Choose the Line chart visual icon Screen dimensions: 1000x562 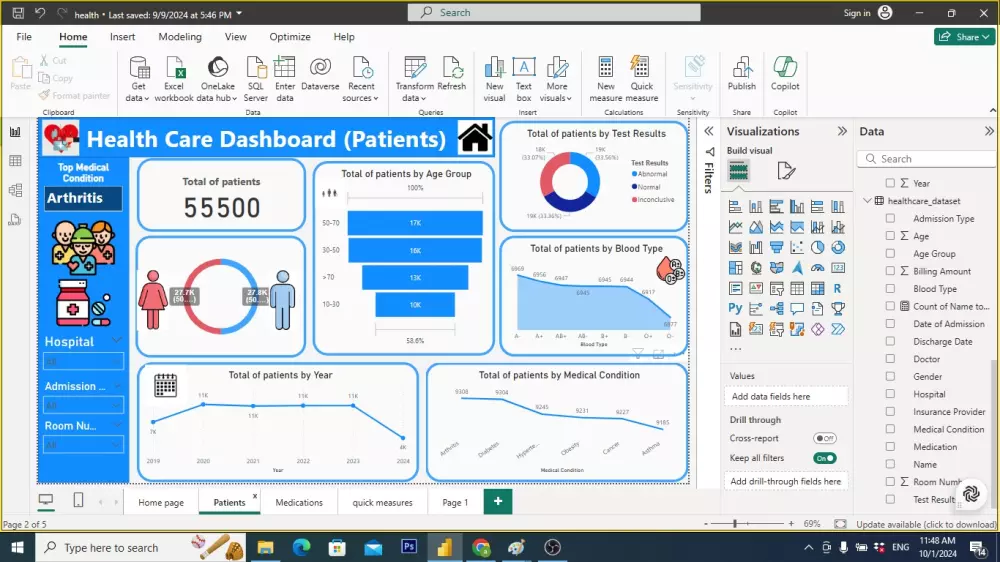[735, 227]
